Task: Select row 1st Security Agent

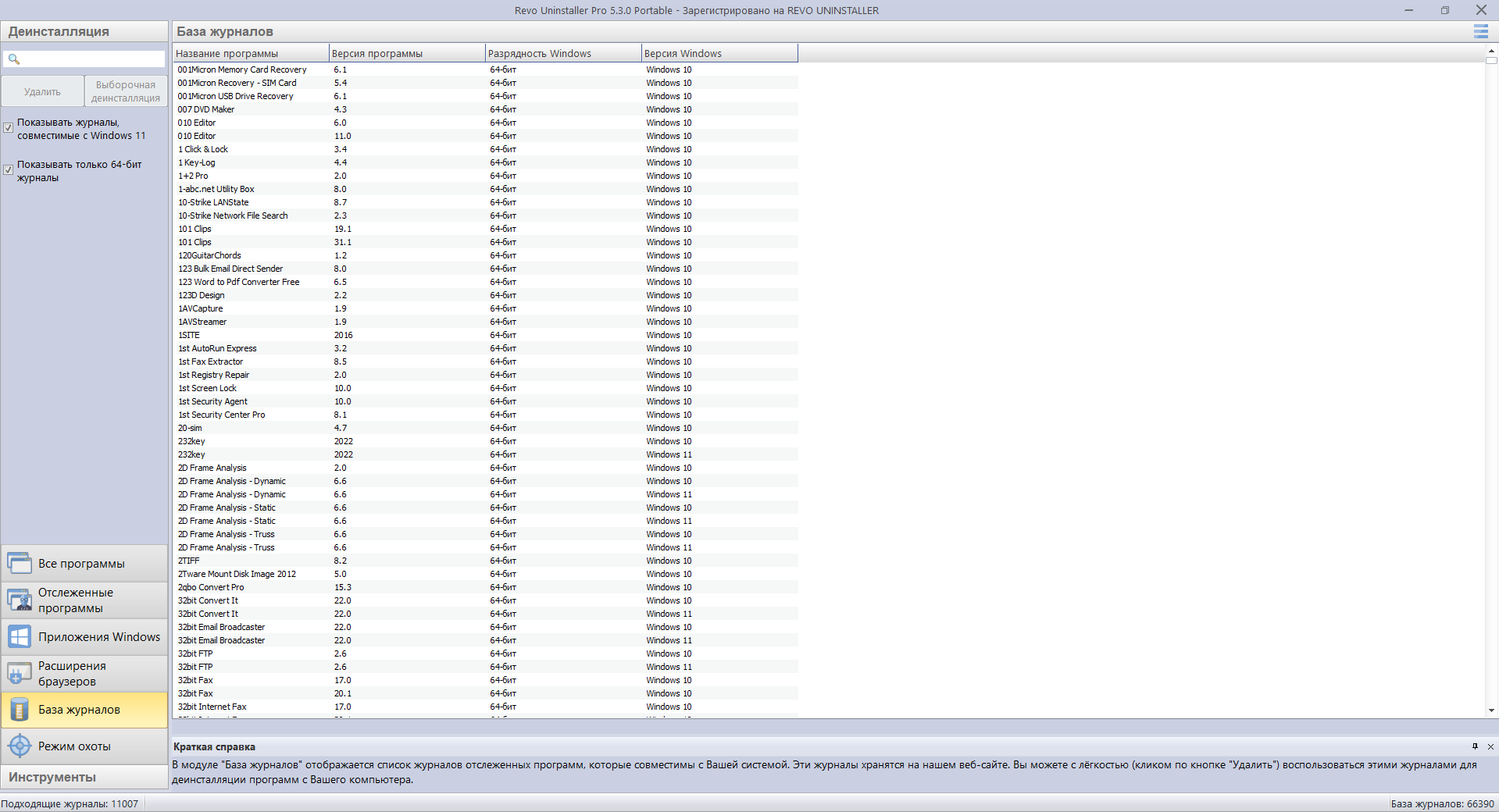Action: coord(485,401)
